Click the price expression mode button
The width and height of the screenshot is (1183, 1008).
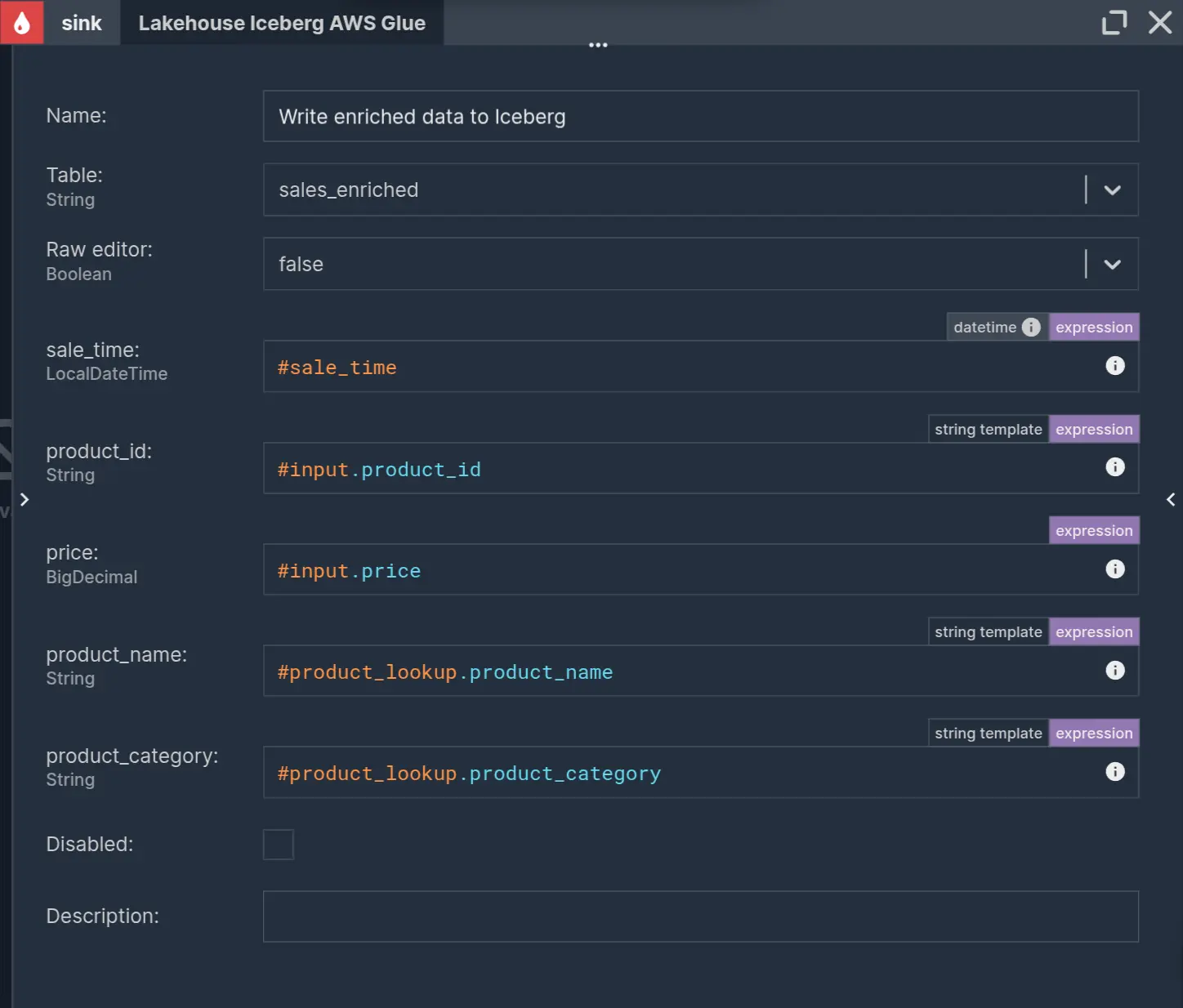[1094, 530]
